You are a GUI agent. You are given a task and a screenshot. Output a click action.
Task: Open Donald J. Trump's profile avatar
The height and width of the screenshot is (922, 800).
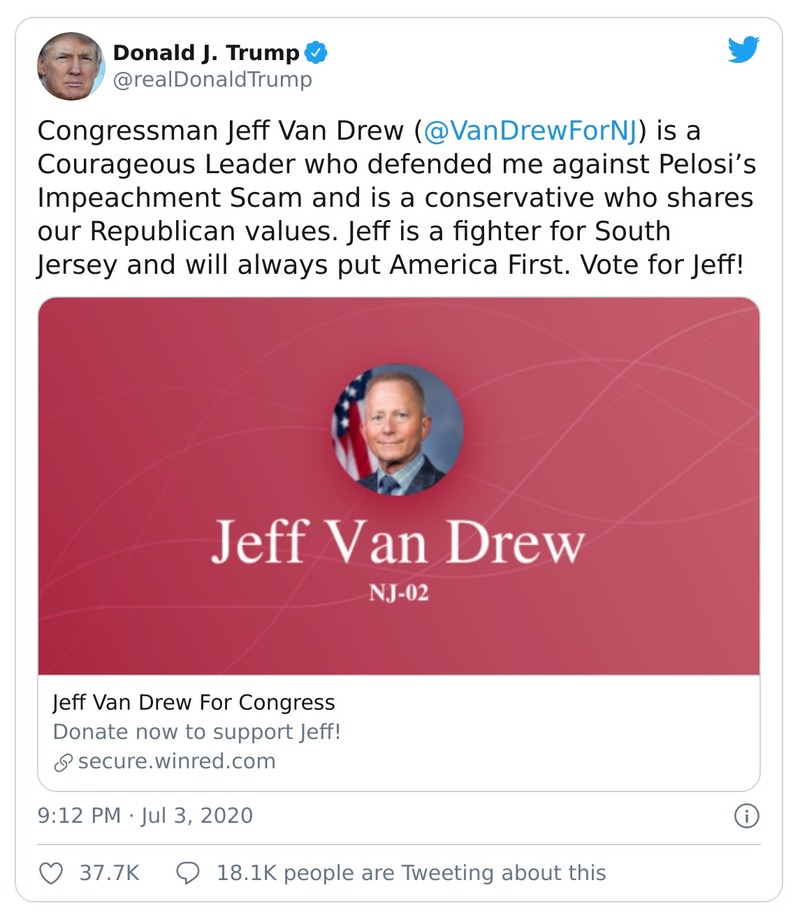(x=71, y=65)
